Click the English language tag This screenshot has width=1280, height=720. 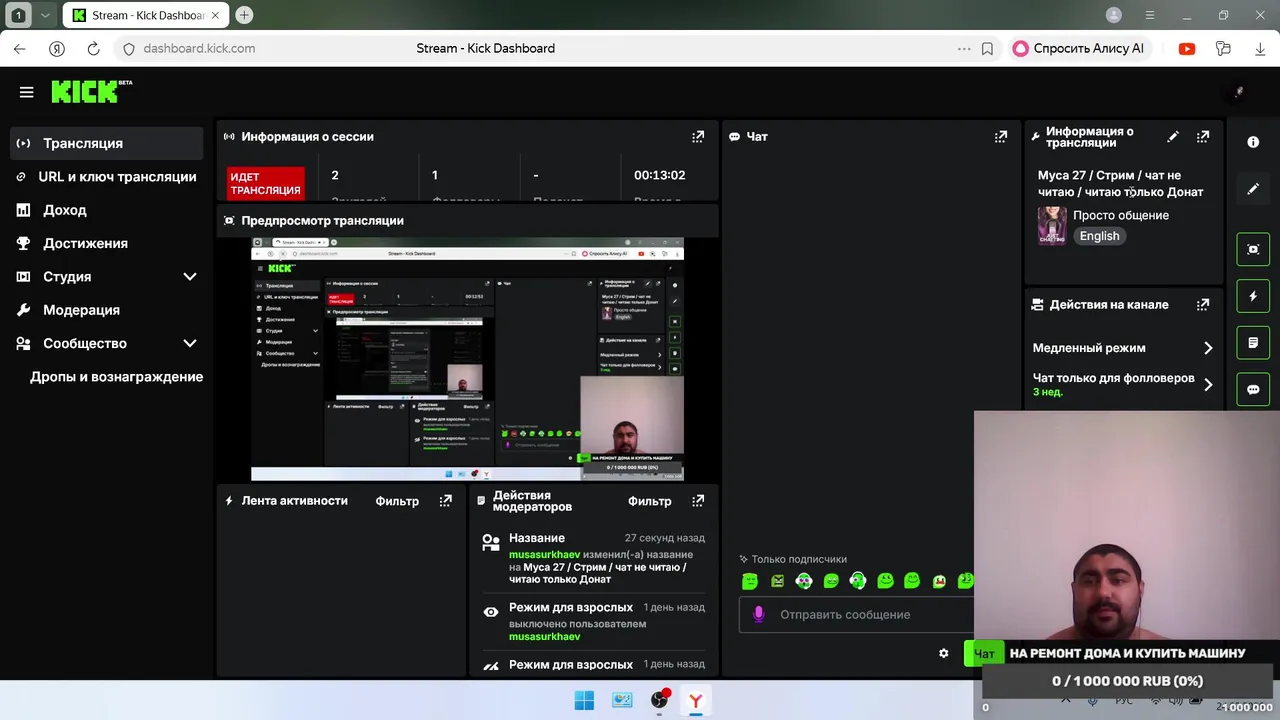point(1099,236)
